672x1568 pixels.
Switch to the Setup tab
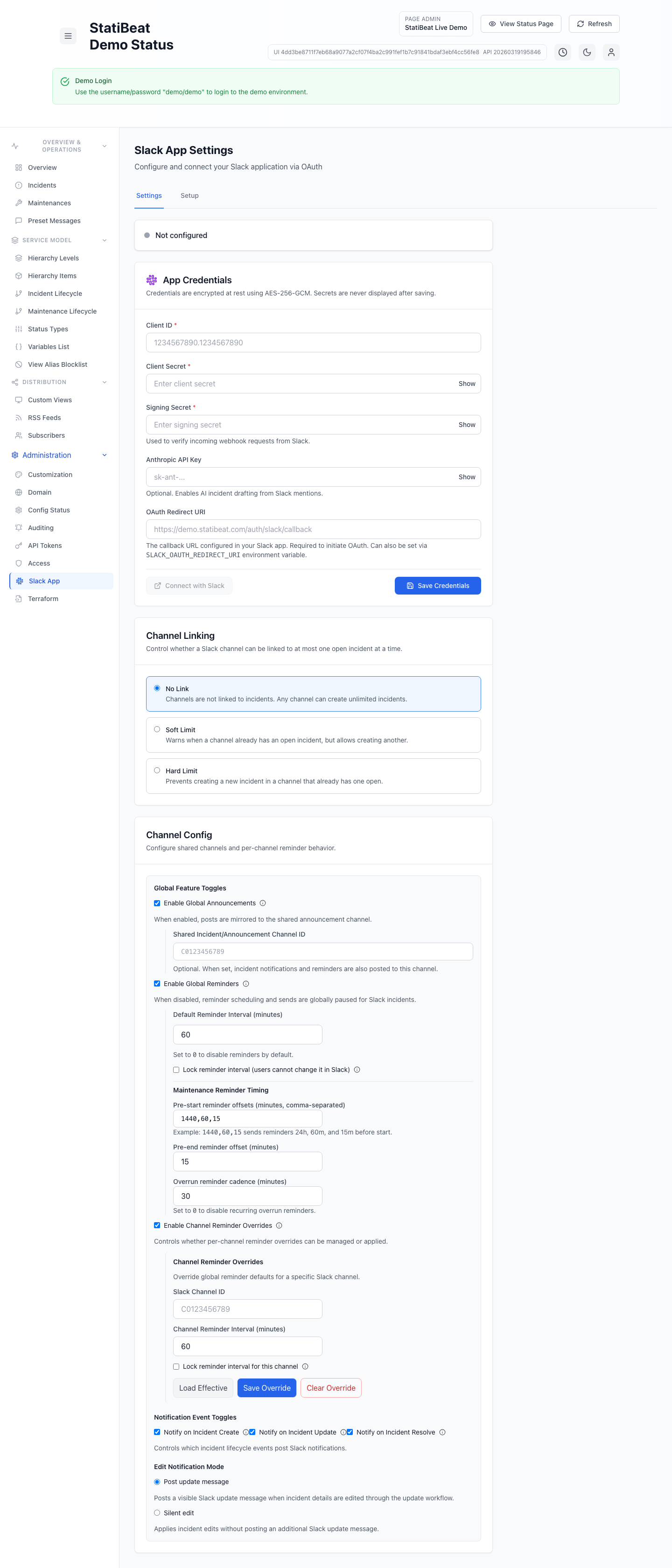click(x=189, y=196)
